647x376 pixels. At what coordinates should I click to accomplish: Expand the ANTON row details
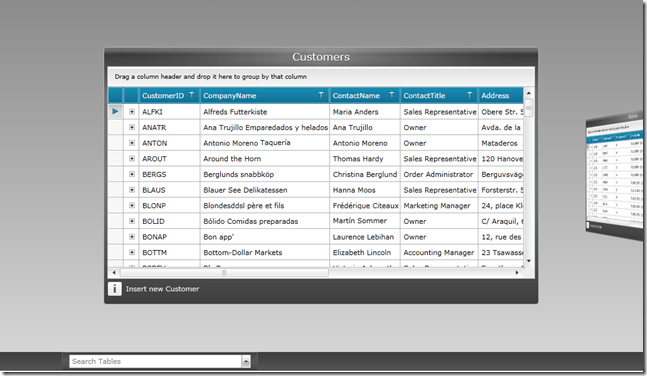pos(132,143)
